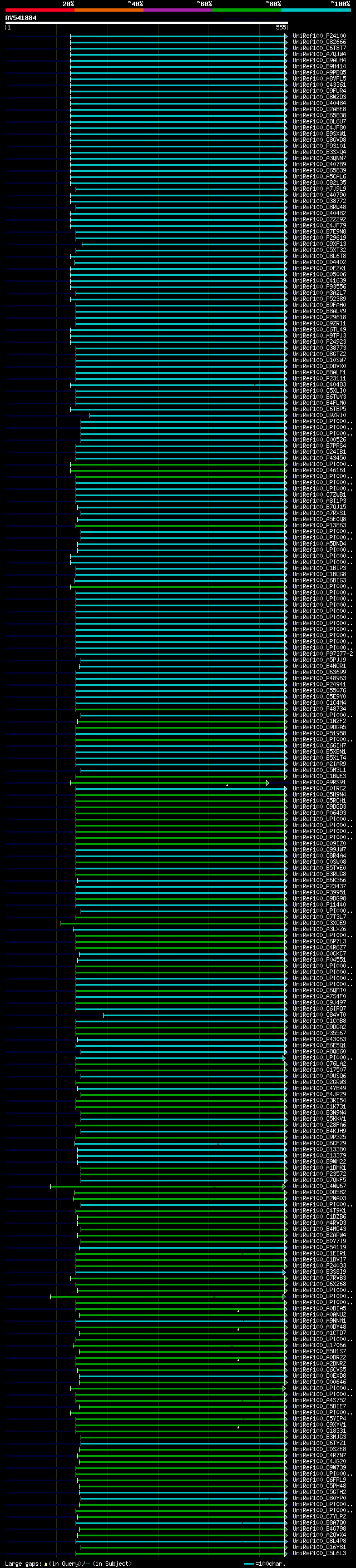Click the 'Large gaps' legend text

coord(23,1563)
